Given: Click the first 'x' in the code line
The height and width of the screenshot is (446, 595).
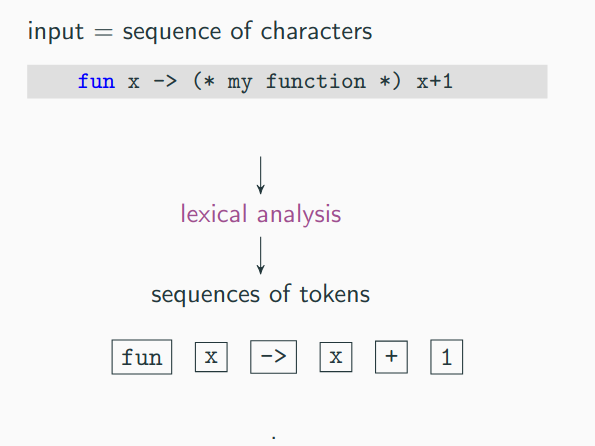Looking at the screenshot, I should [x=133, y=82].
